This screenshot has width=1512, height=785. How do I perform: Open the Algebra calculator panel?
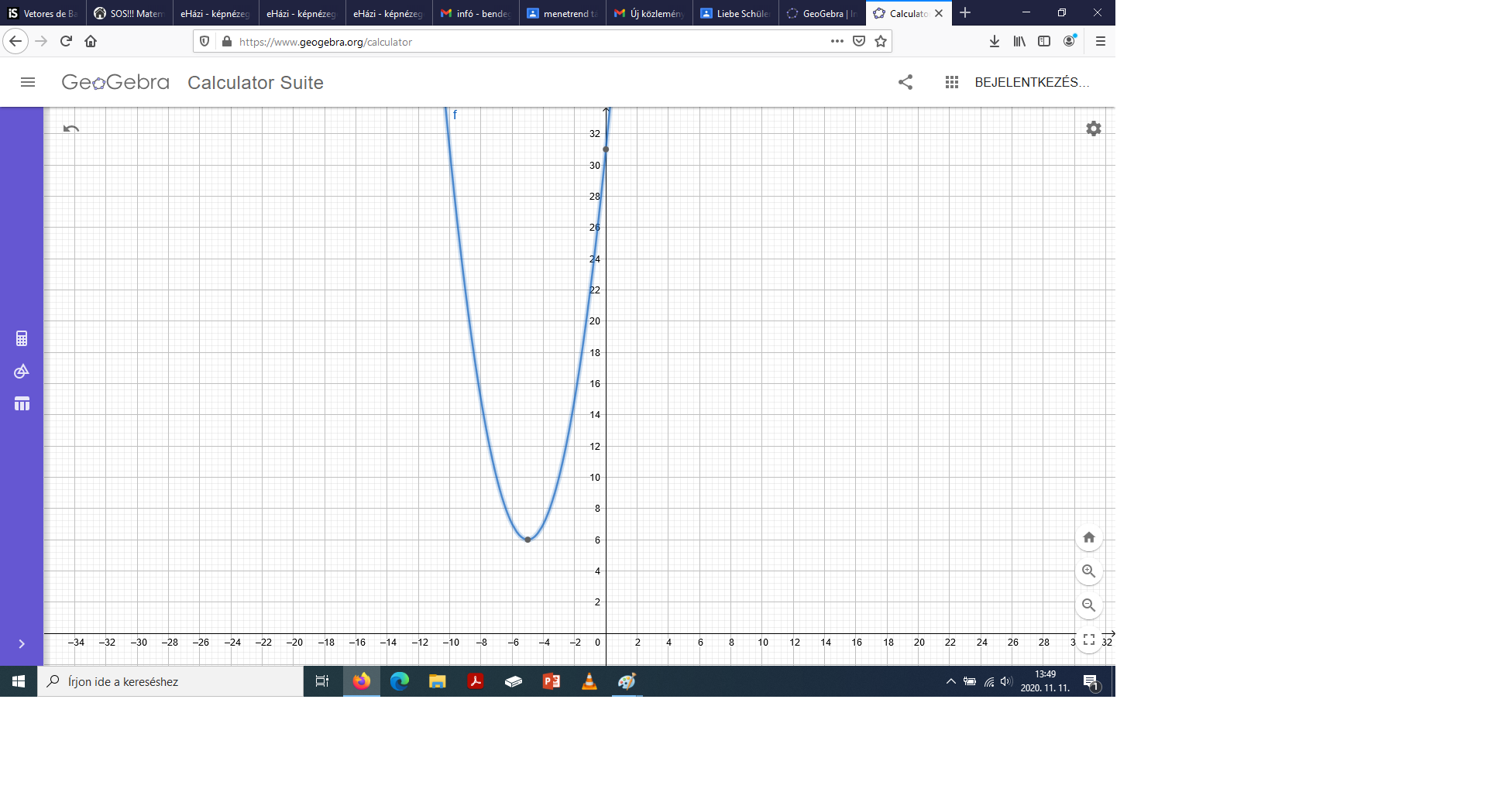pos(22,338)
